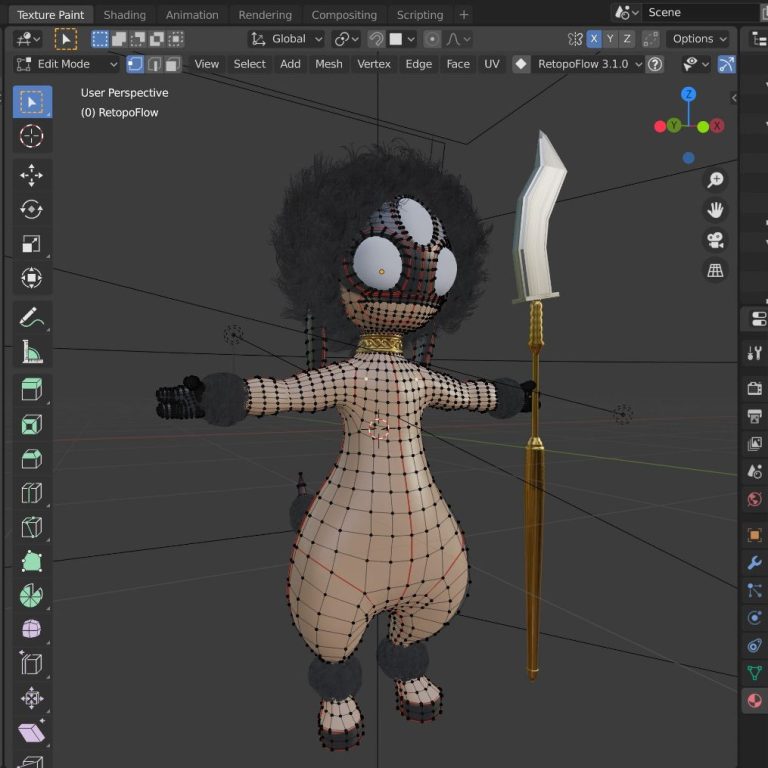
Task: Expand Global transform orientation dropdown
Action: point(286,39)
